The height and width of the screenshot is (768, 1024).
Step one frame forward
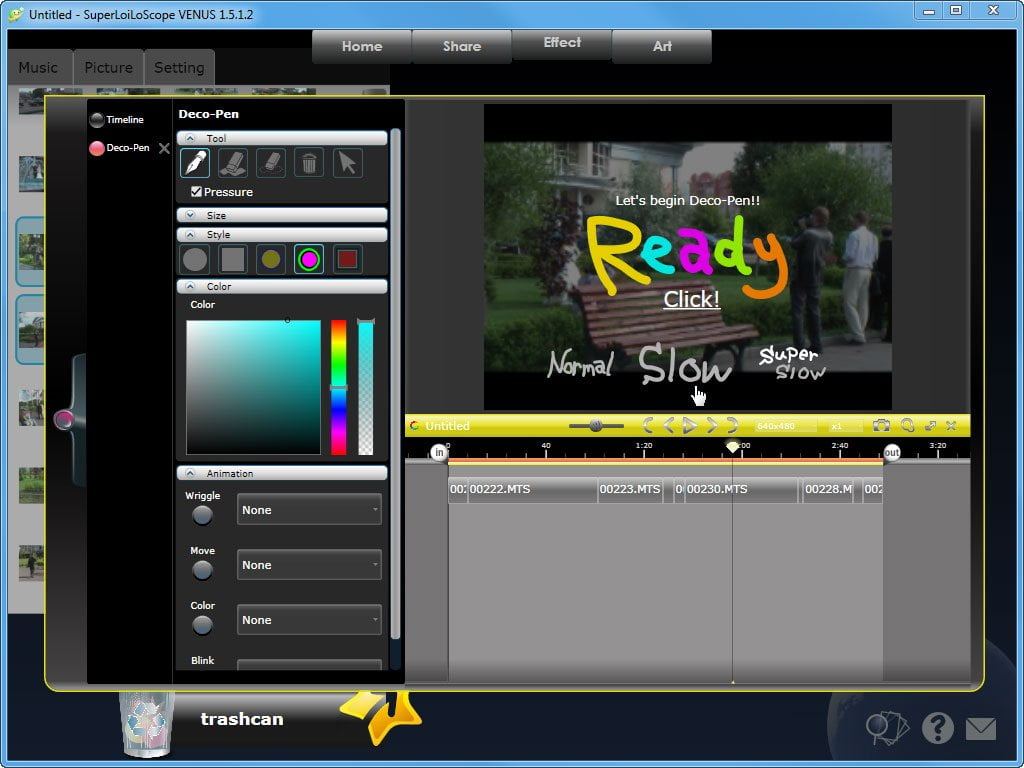point(712,426)
